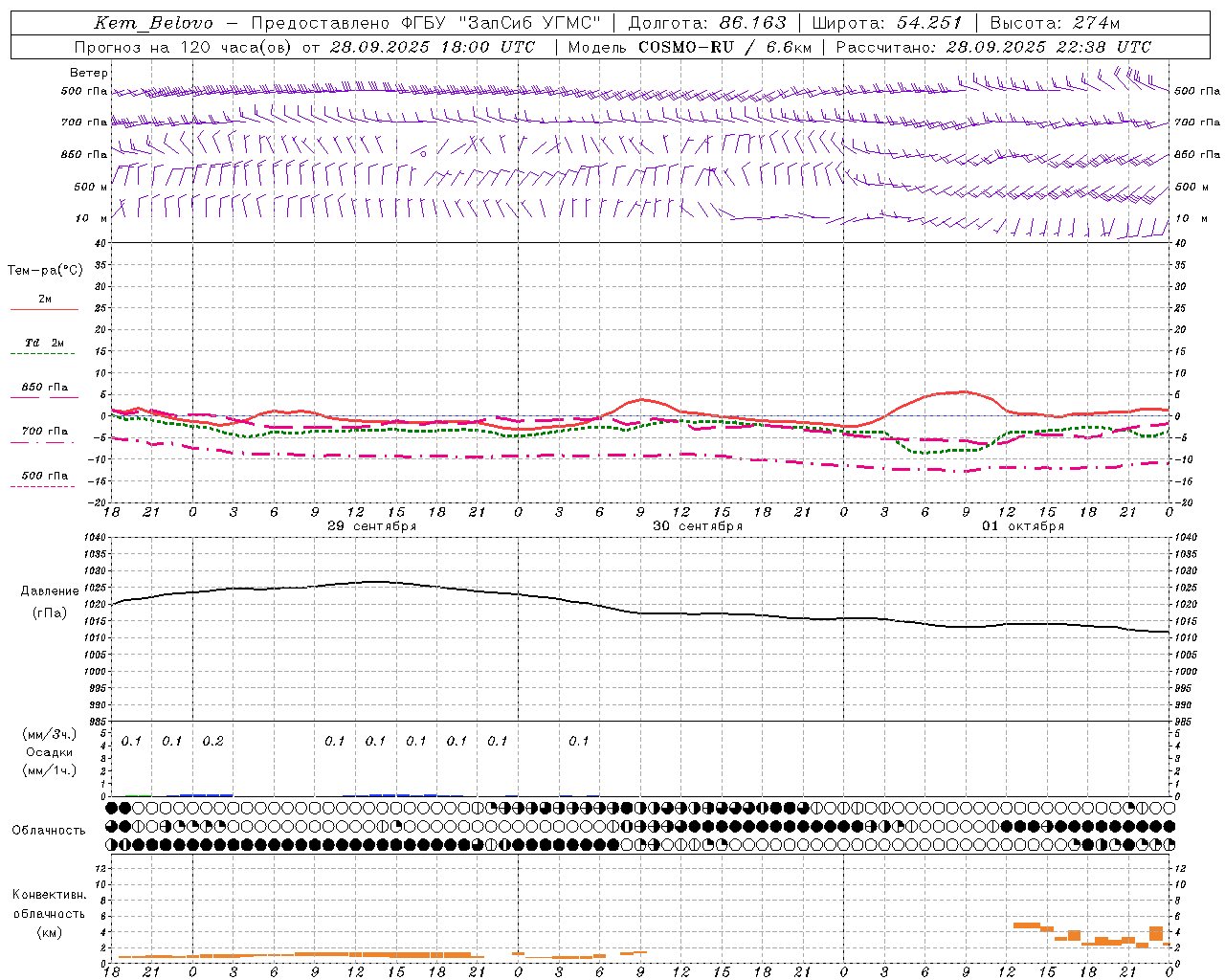This screenshot has height=980, width=1225.
Task: Select the 500 гПа temperature legend entry
Action: coord(45,476)
